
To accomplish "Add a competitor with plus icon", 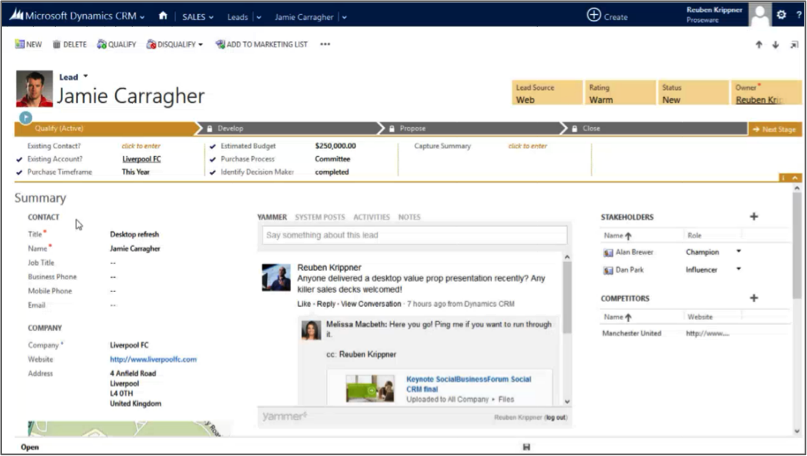I will coord(754,298).
